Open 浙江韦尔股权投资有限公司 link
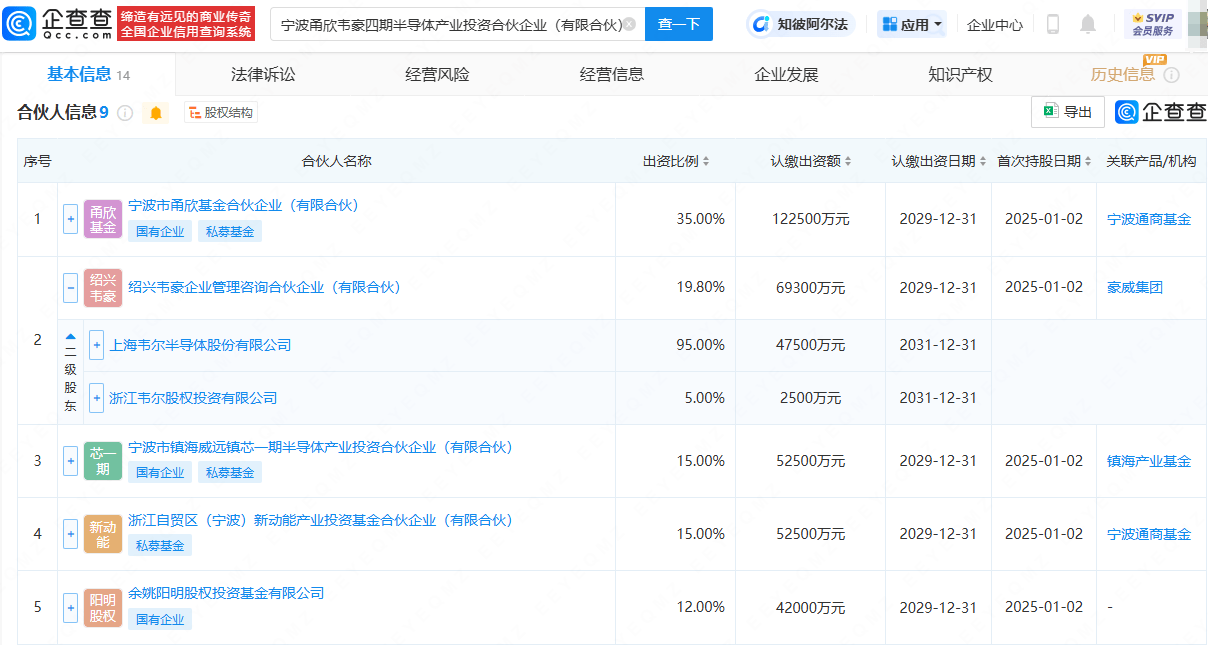1208x645 pixels. click(x=193, y=398)
